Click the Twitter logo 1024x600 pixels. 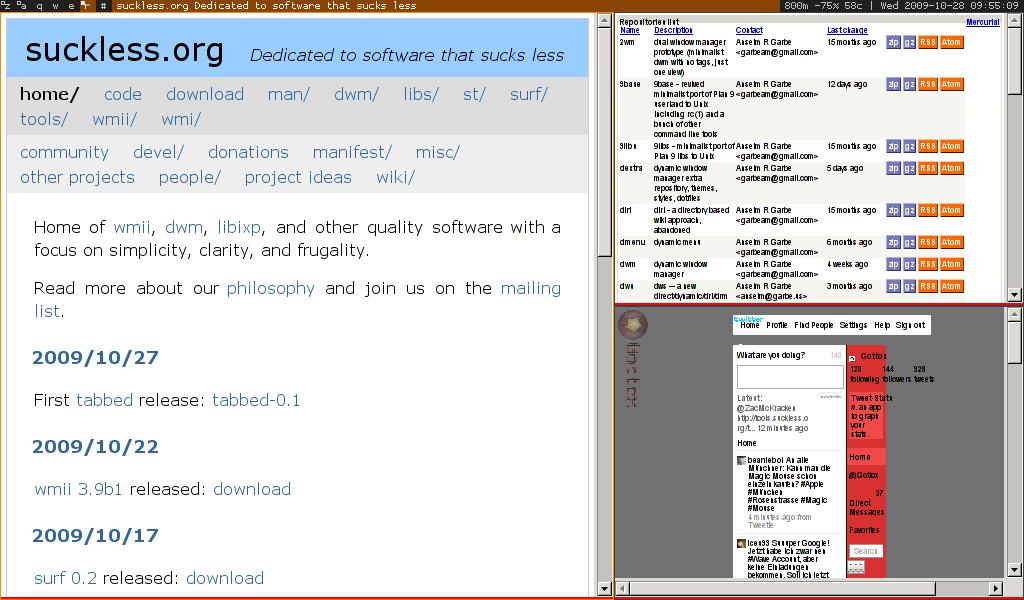[x=748, y=318]
